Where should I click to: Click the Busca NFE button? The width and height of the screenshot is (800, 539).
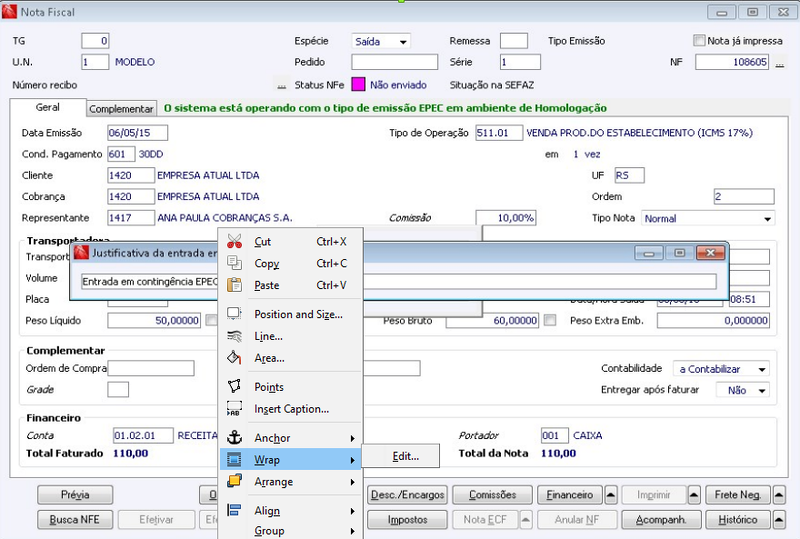pyautogui.click(x=74, y=520)
